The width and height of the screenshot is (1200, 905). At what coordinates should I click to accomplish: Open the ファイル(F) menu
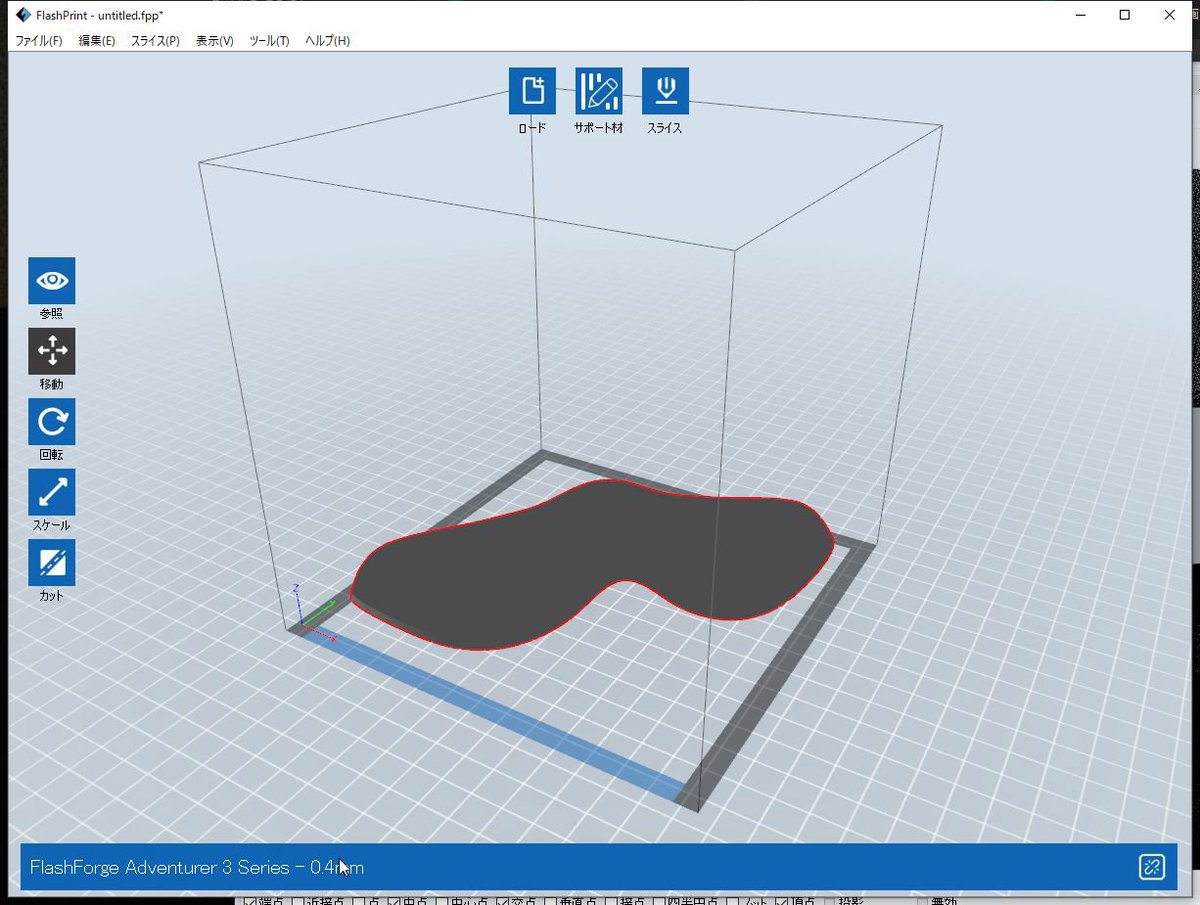(39, 41)
